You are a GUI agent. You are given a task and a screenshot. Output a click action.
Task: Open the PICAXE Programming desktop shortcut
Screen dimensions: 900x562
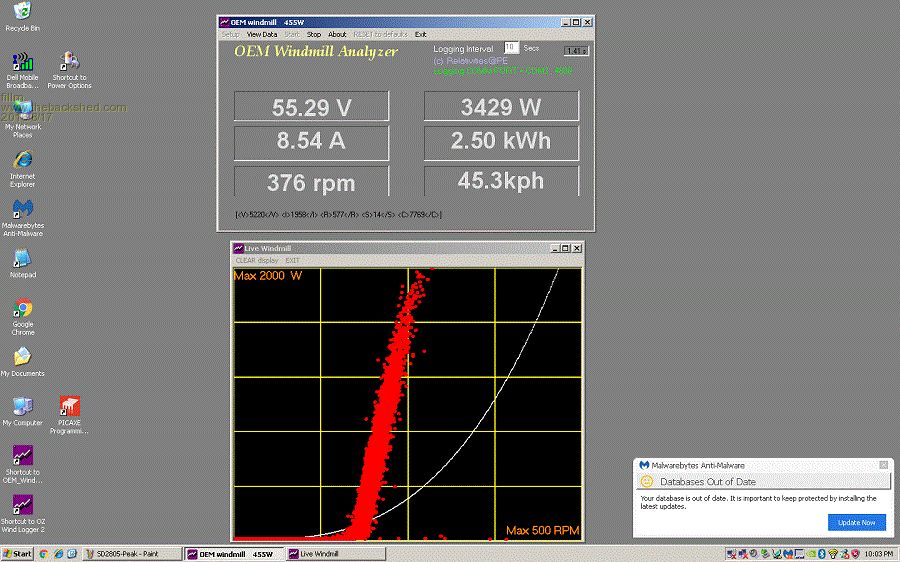(x=69, y=408)
